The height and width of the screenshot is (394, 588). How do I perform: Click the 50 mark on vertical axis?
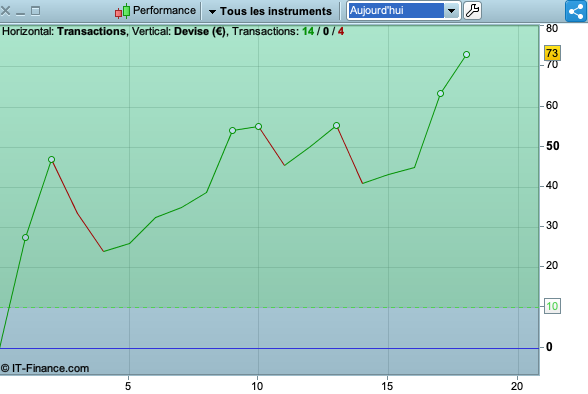552,146
